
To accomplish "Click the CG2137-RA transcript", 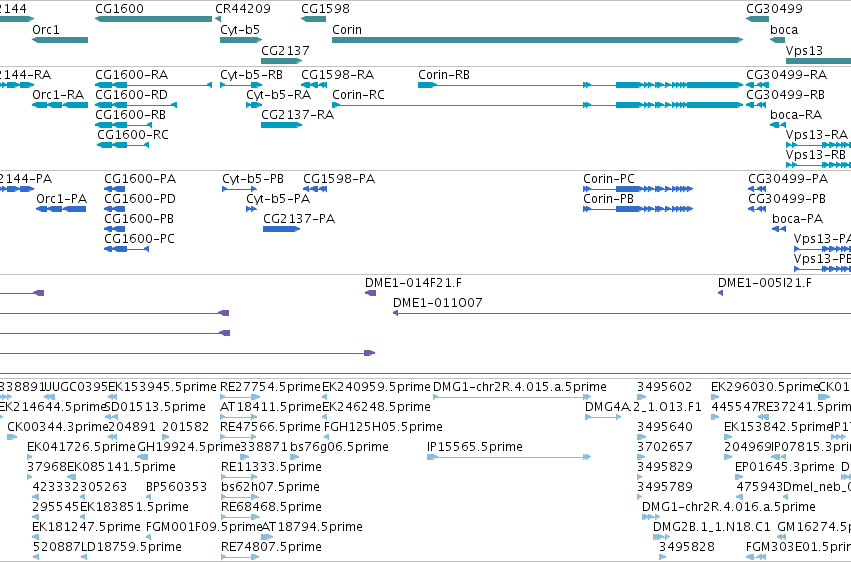I will (x=282, y=125).
